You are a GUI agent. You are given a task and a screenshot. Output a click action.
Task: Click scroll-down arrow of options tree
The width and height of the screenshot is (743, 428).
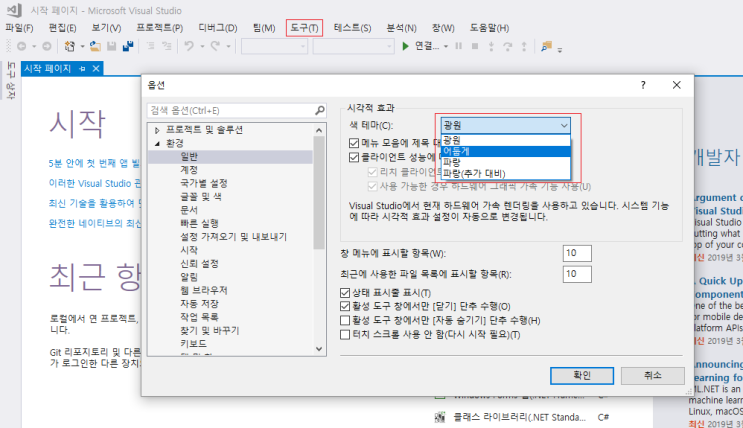319,349
